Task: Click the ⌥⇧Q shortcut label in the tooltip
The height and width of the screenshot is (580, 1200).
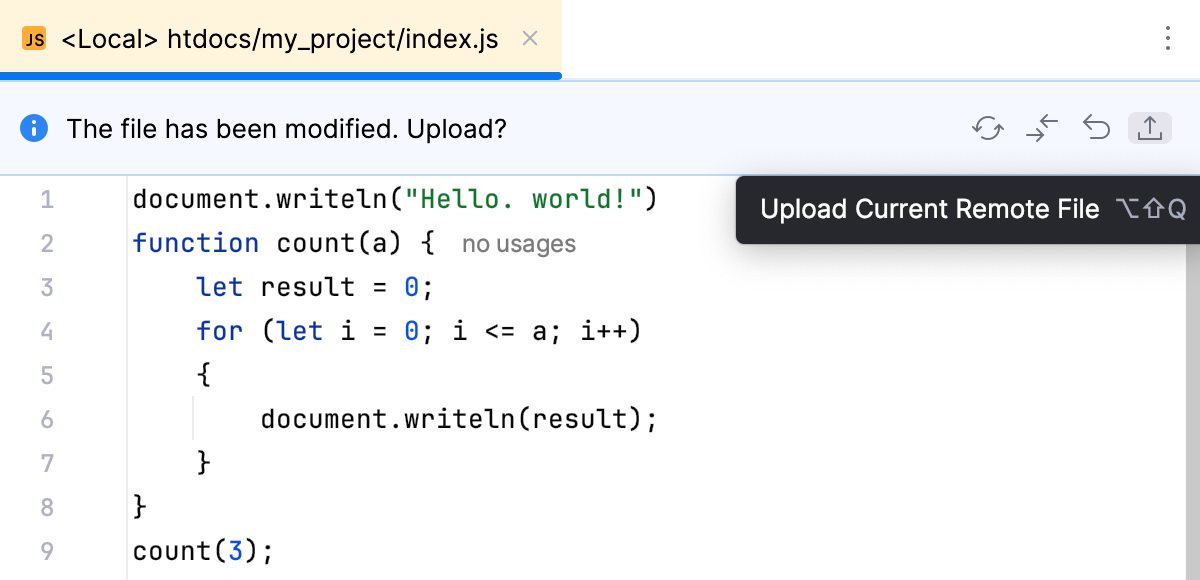Action: click(x=1149, y=209)
